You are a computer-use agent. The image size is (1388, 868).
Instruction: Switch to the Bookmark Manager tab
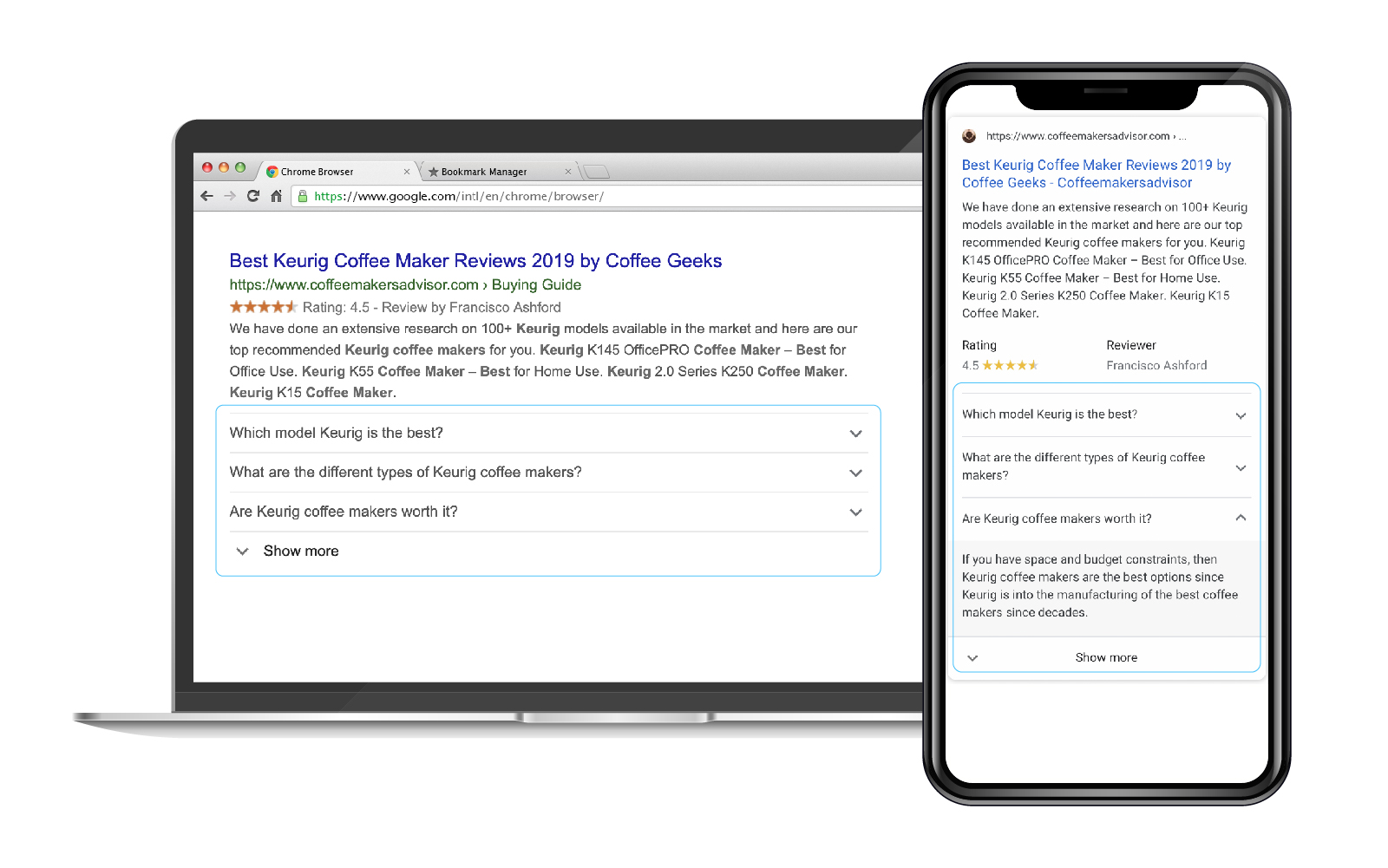click(500, 171)
